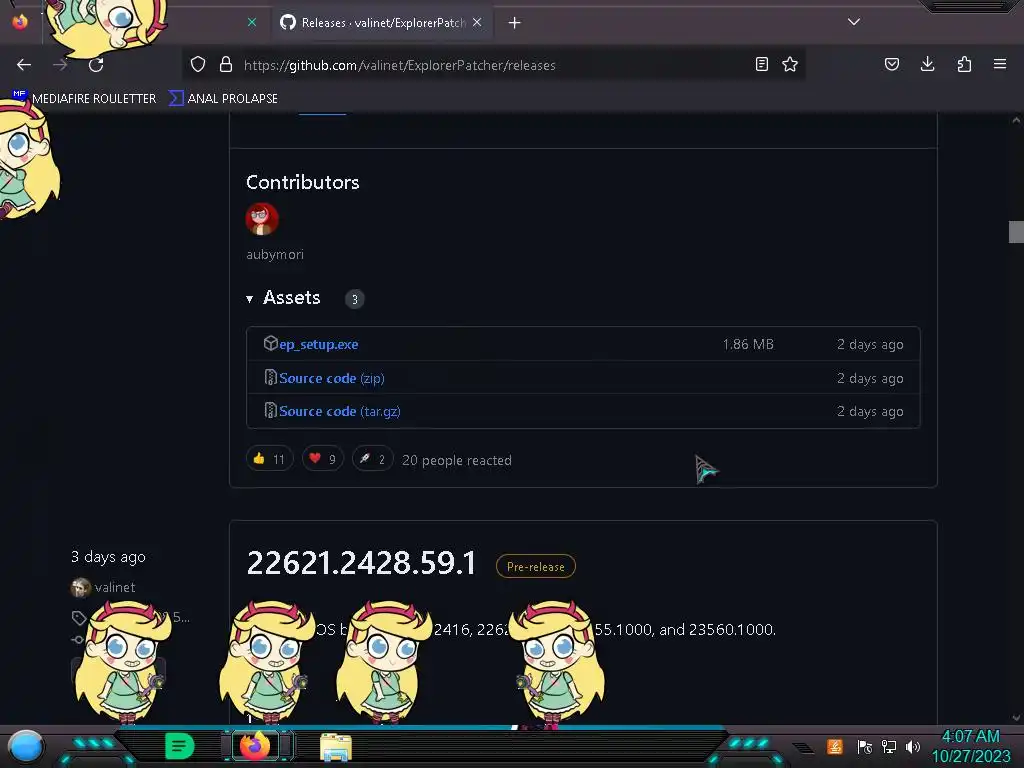Collapse the Assets section triangle

click(x=249, y=299)
